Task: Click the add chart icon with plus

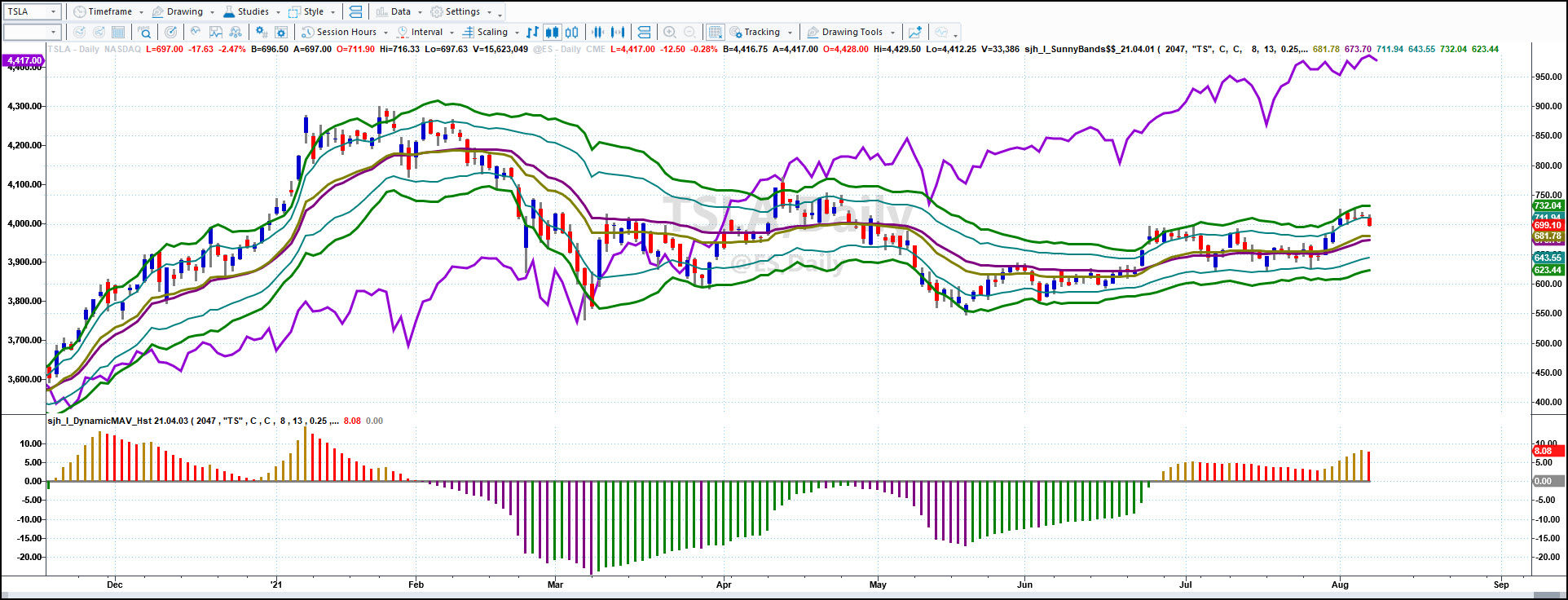Action: coord(915,32)
